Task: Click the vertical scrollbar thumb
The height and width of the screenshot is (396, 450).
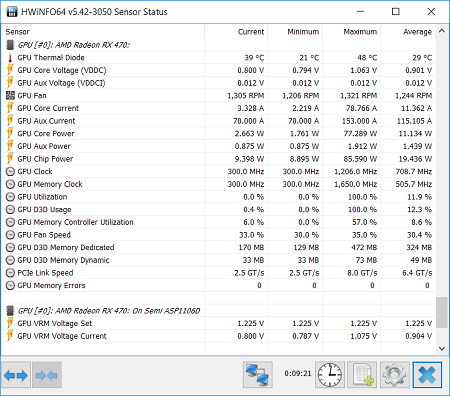Action: coord(442,312)
